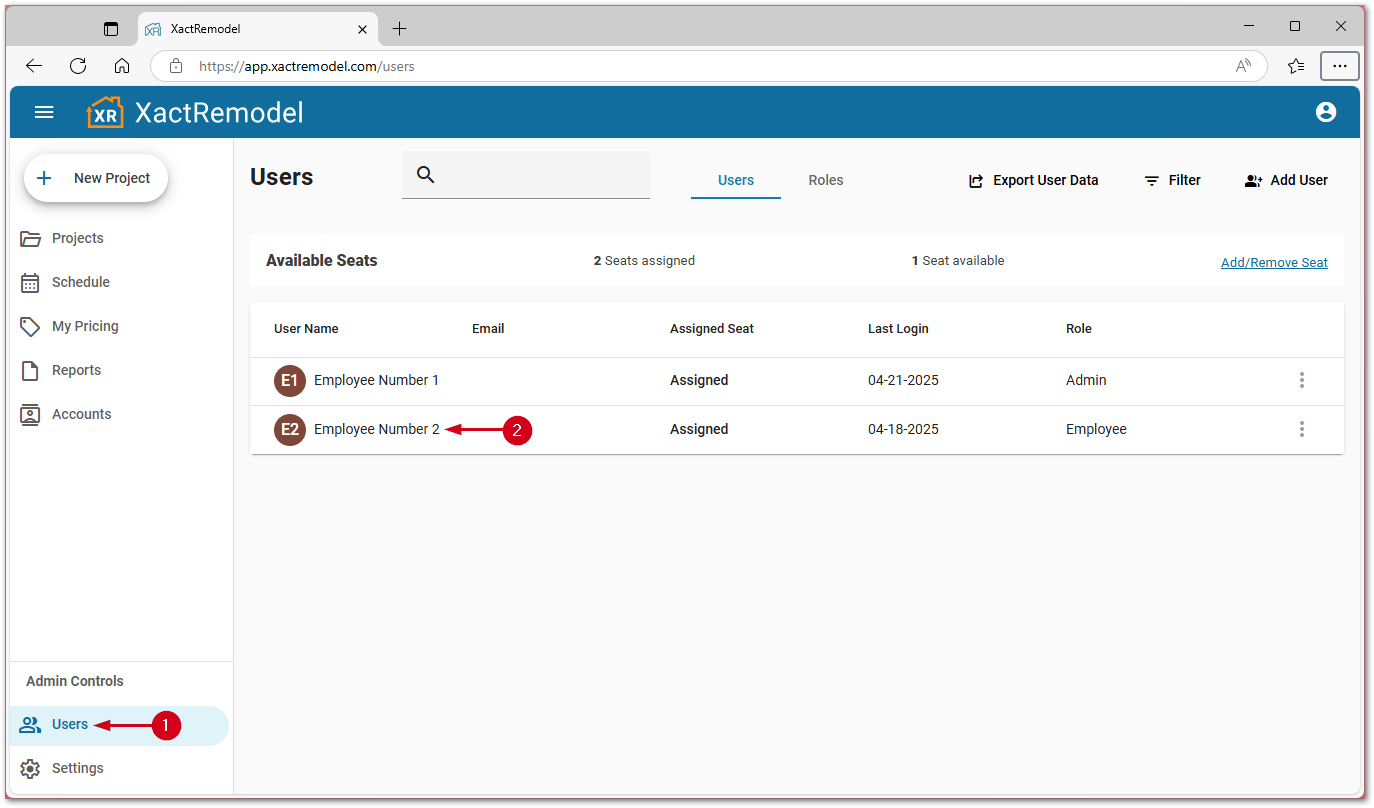This screenshot has width=1374, height=808.
Task: Click the New Project button
Action: [x=96, y=178]
